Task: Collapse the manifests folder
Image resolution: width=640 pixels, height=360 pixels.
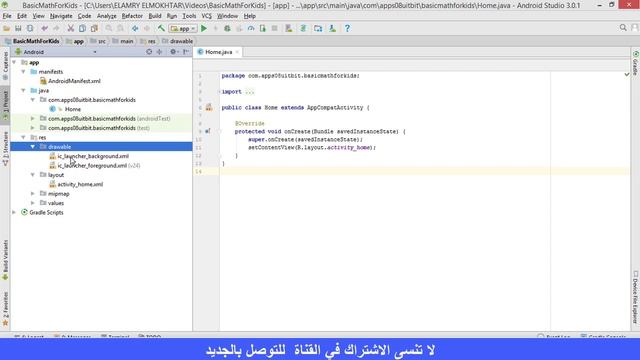Action: click(x=24, y=72)
